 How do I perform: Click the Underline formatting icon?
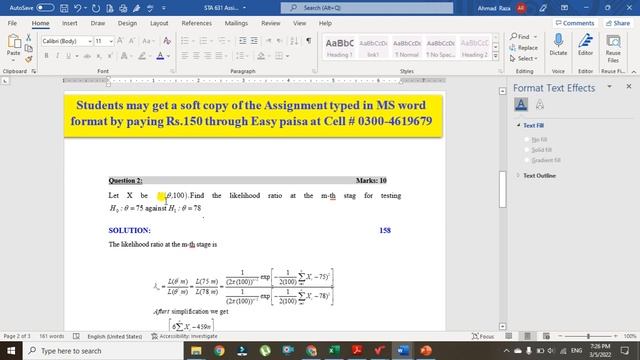click(68, 56)
